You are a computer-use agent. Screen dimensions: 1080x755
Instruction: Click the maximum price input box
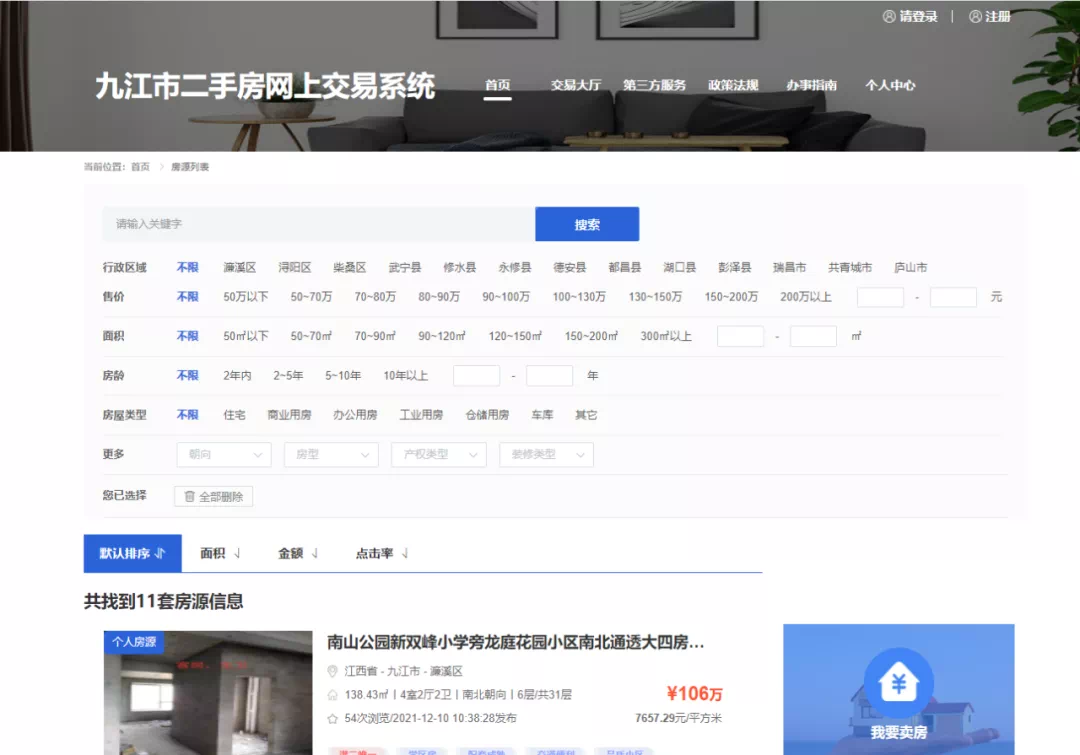pos(953,297)
